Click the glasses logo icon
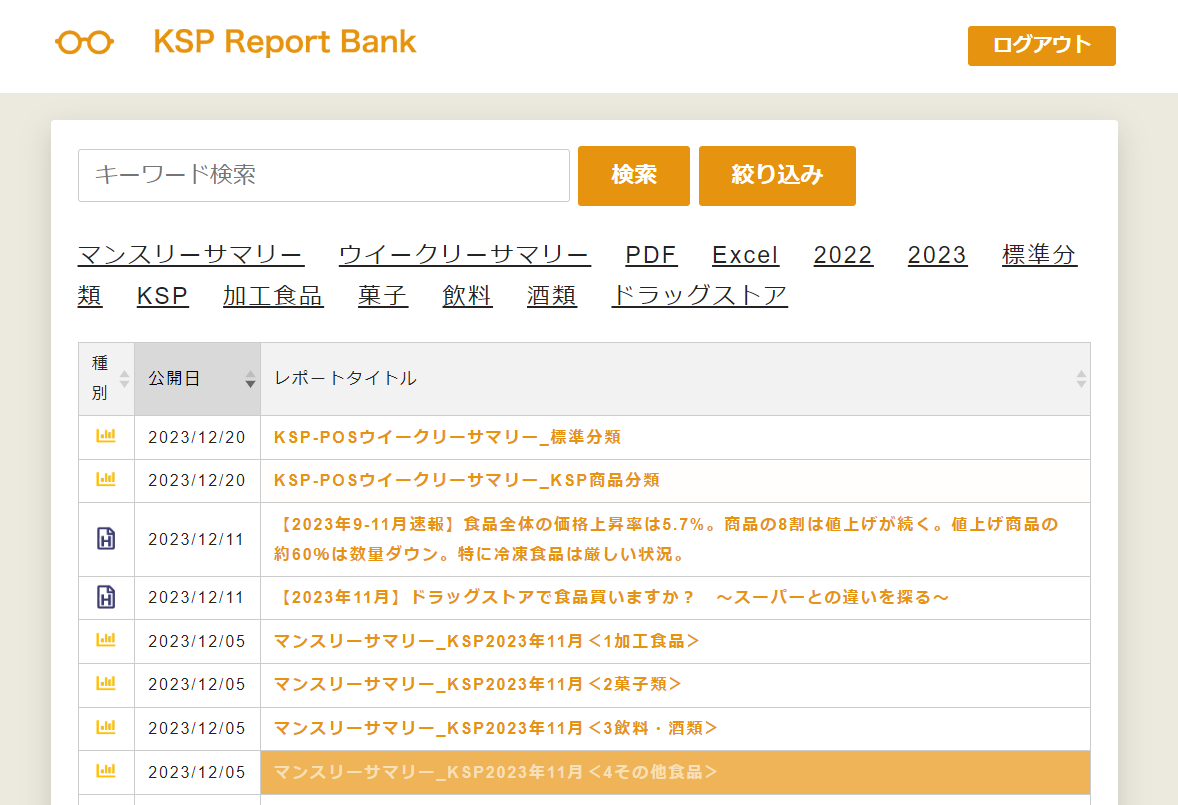This screenshot has width=1178, height=805. point(84,43)
